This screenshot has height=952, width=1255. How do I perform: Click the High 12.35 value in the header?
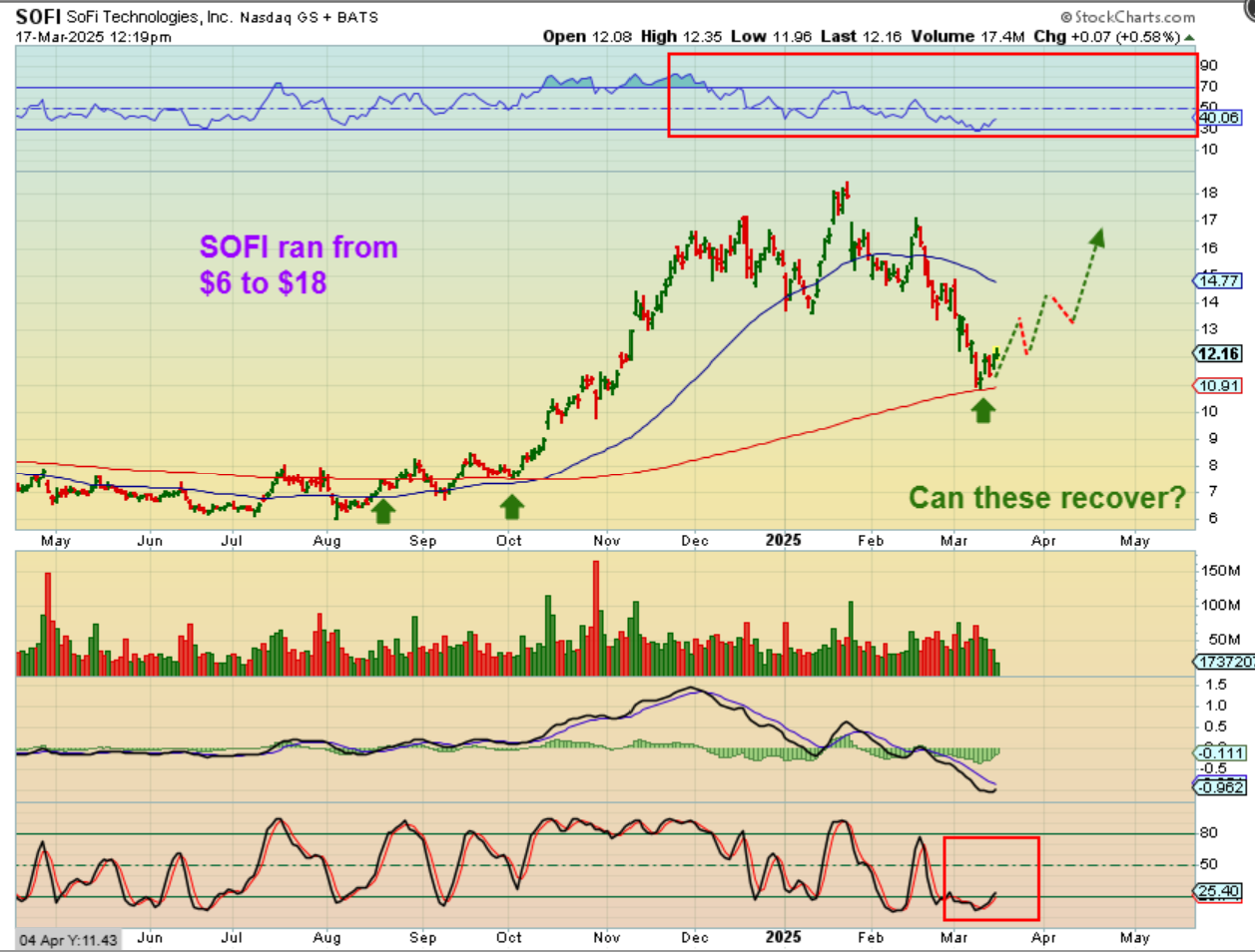coord(682,36)
